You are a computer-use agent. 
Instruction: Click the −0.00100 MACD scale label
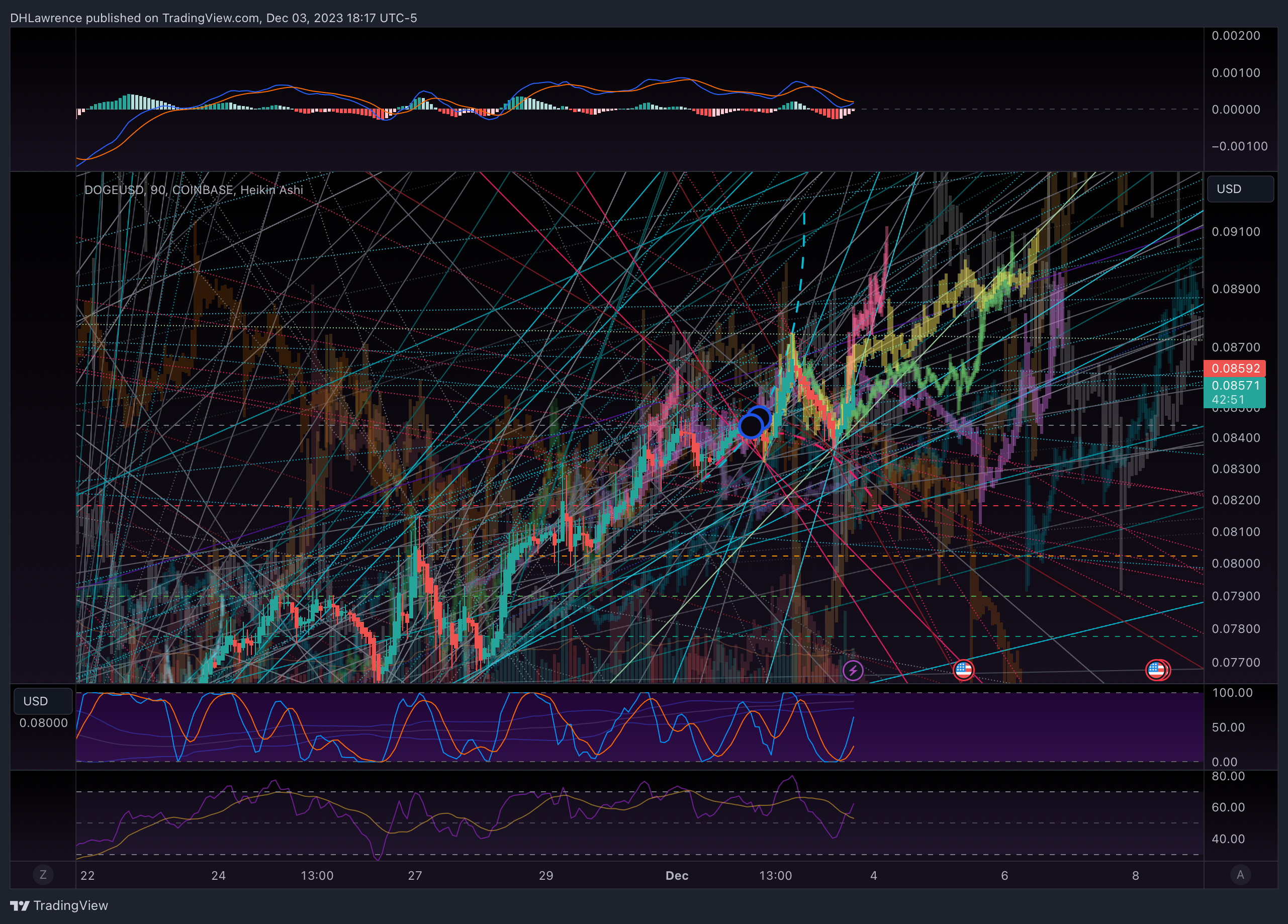[x=1239, y=146]
